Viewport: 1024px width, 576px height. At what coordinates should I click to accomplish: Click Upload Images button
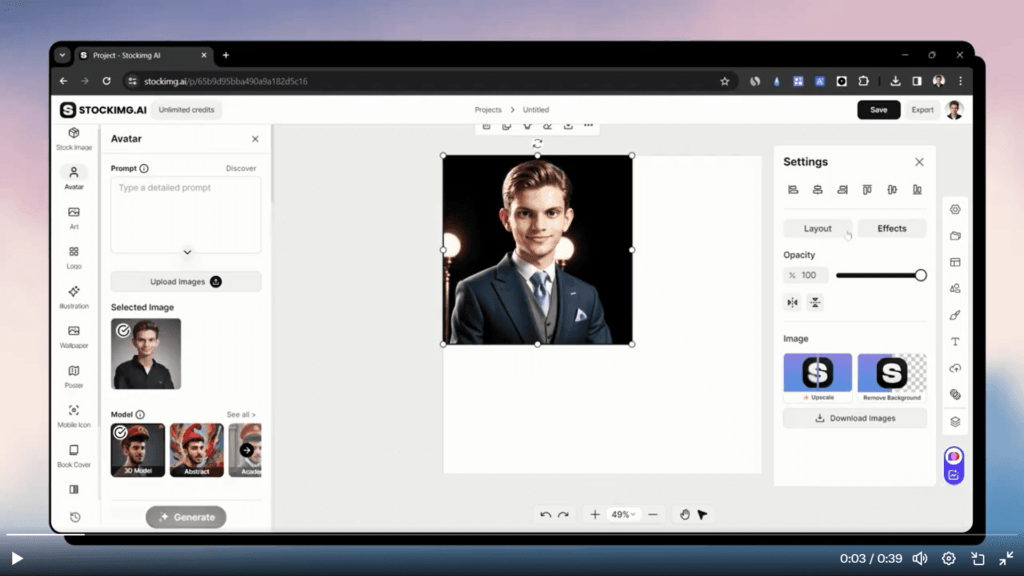(x=186, y=281)
